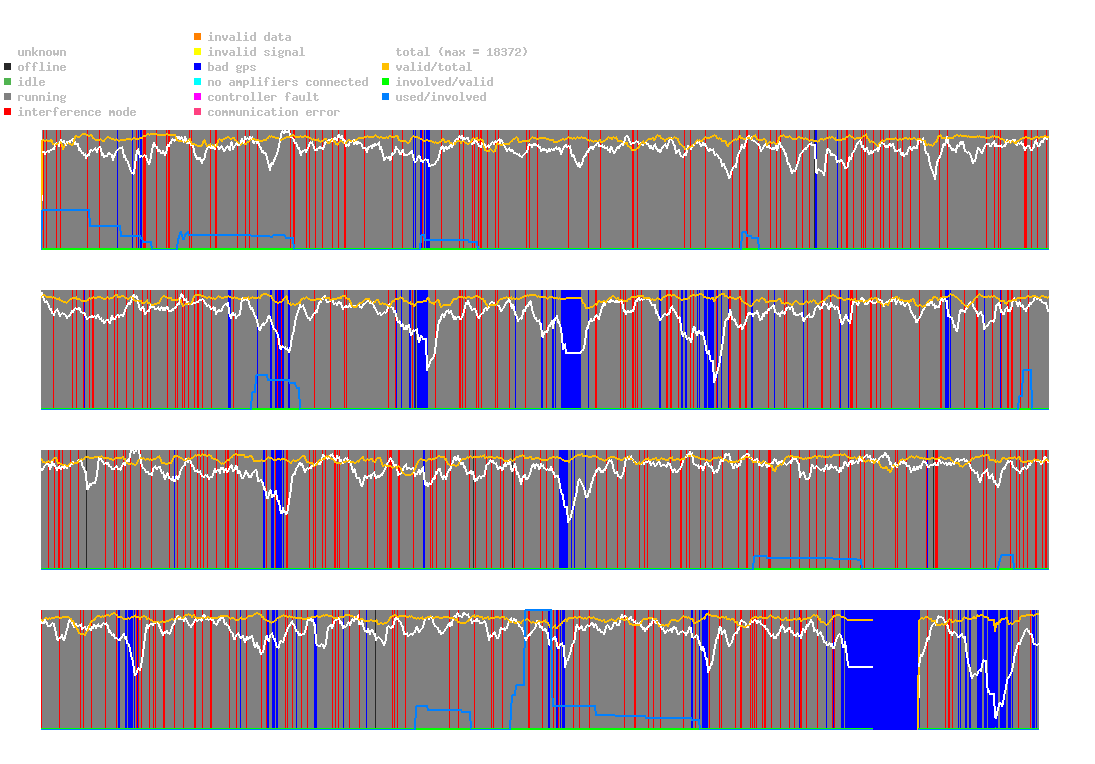Click the "no amplifiers connected" legend label
The image size is (1095, 764).
(x=288, y=82)
